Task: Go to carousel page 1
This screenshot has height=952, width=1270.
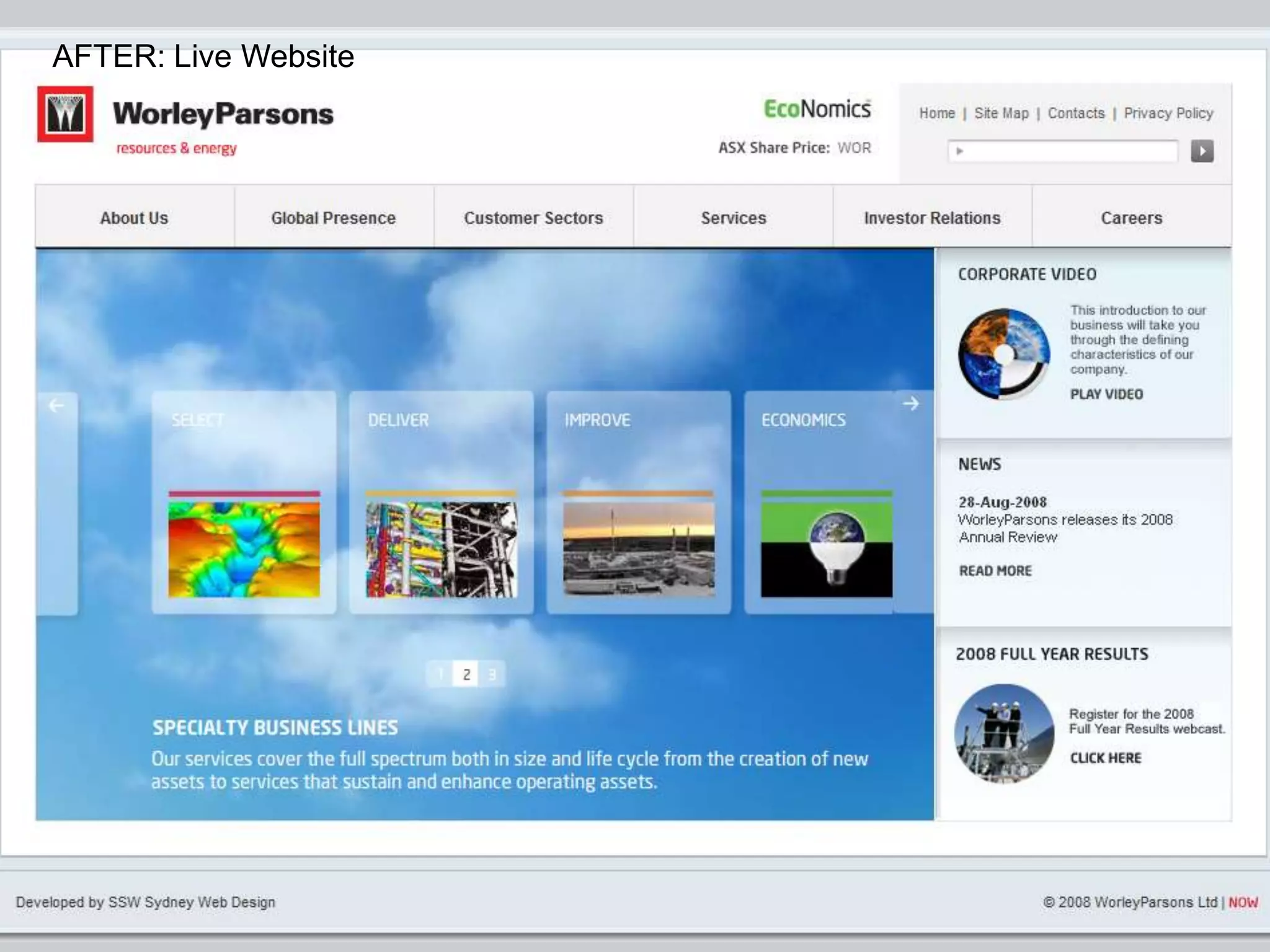Action: pyautogui.click(x=440, y=674)
